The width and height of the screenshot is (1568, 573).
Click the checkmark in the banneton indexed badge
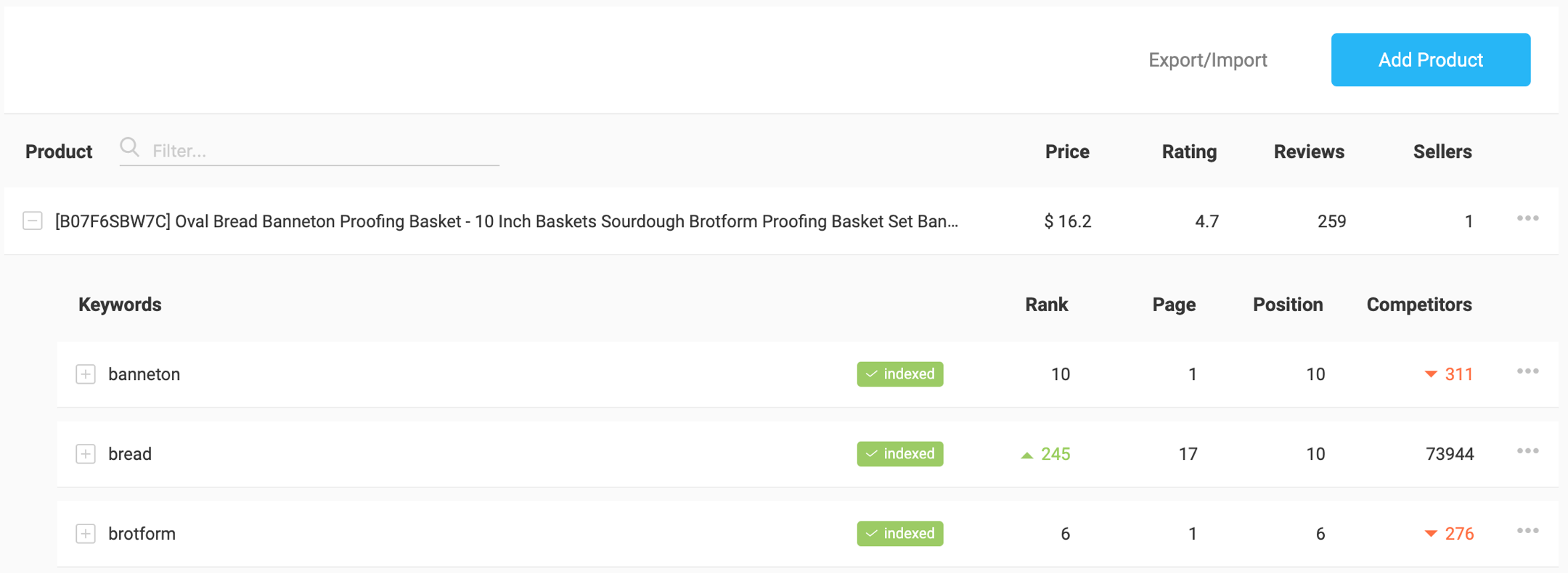pos(871,374)
